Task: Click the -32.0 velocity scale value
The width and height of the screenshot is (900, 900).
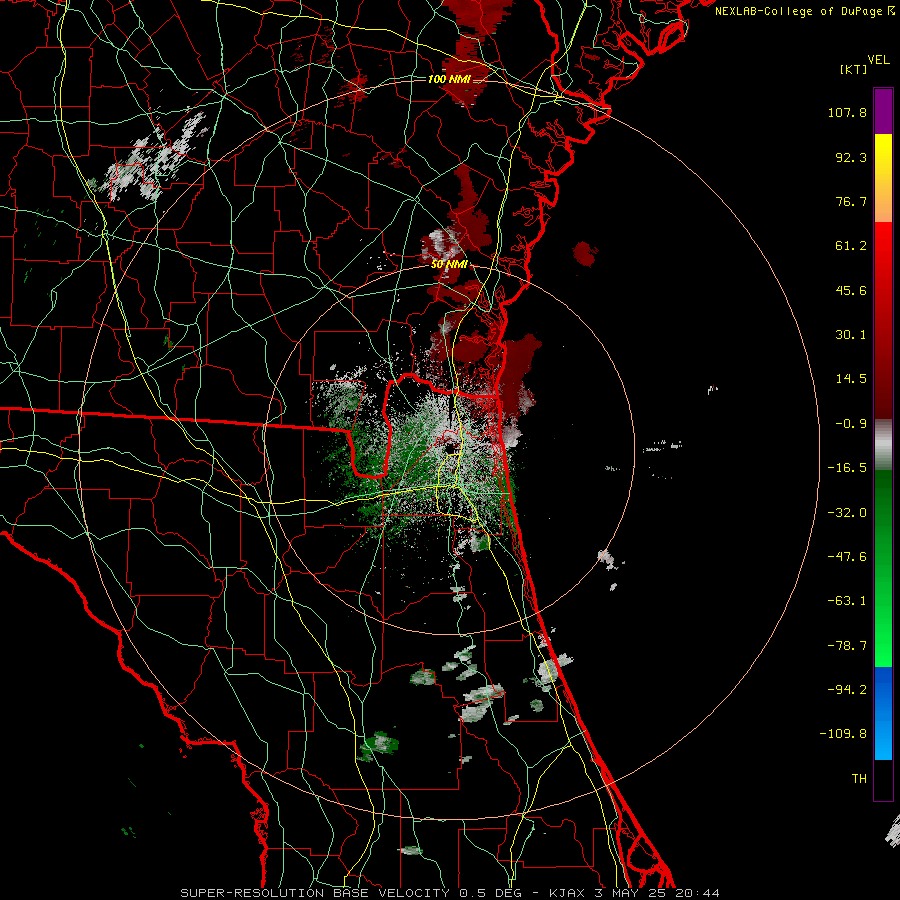Action: [847, 513]
